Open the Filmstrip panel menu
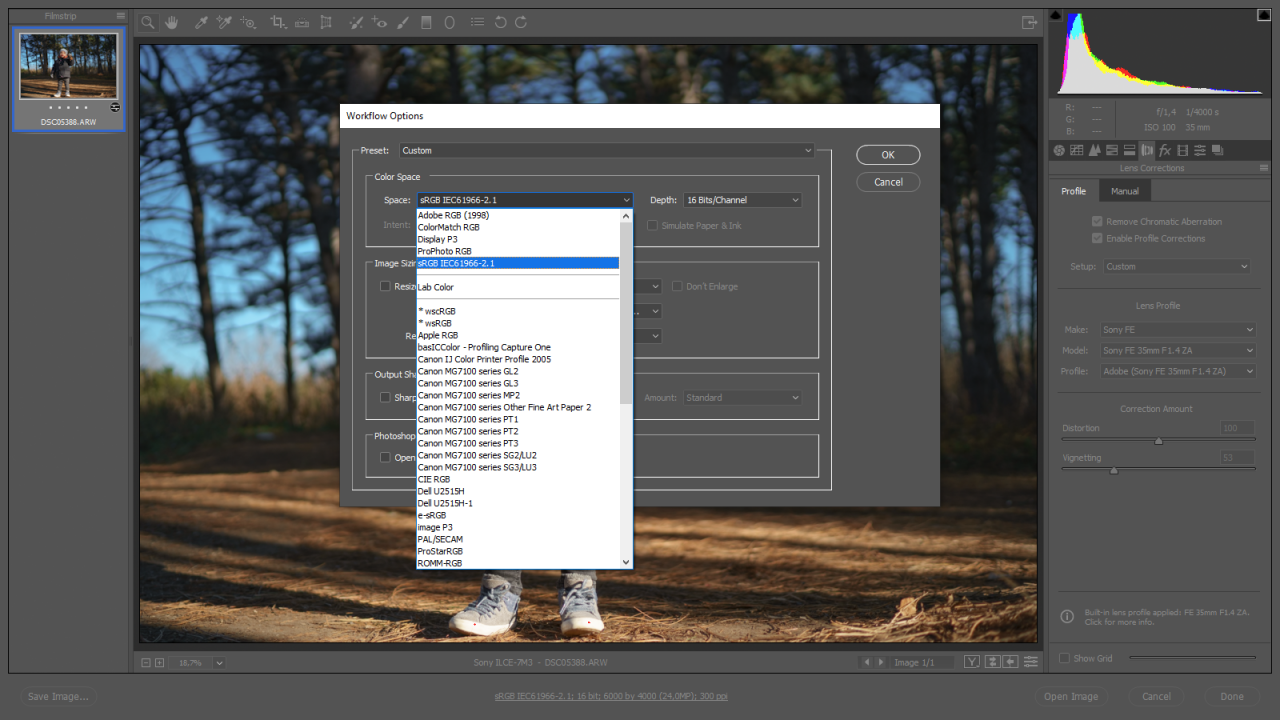The height and width of the screenshot is (720, 1280). click(x=121, y=16)
